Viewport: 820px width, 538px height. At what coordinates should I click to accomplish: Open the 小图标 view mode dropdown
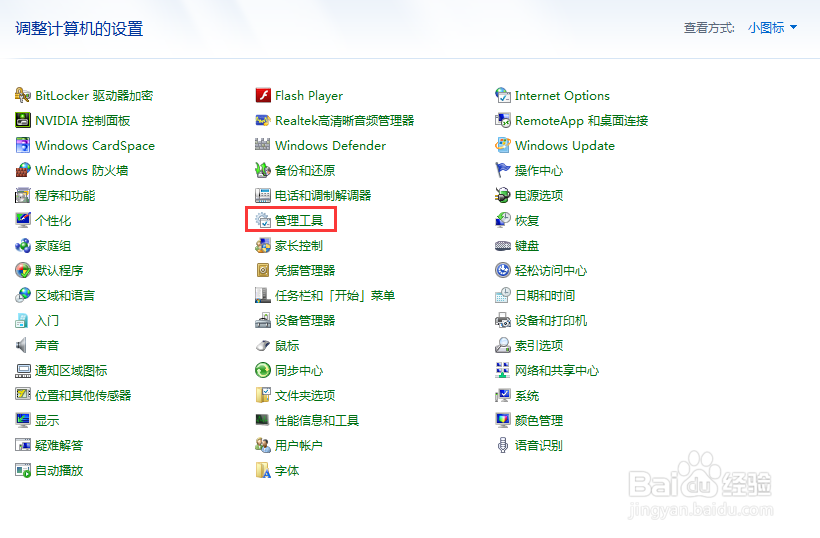(x=772, y=28)
